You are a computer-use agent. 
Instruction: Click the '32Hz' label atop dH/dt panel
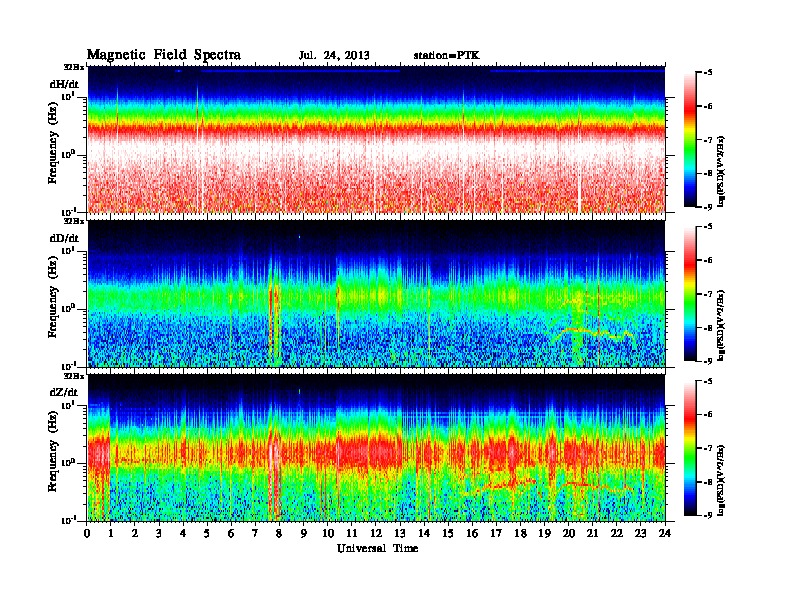[74, 67]
